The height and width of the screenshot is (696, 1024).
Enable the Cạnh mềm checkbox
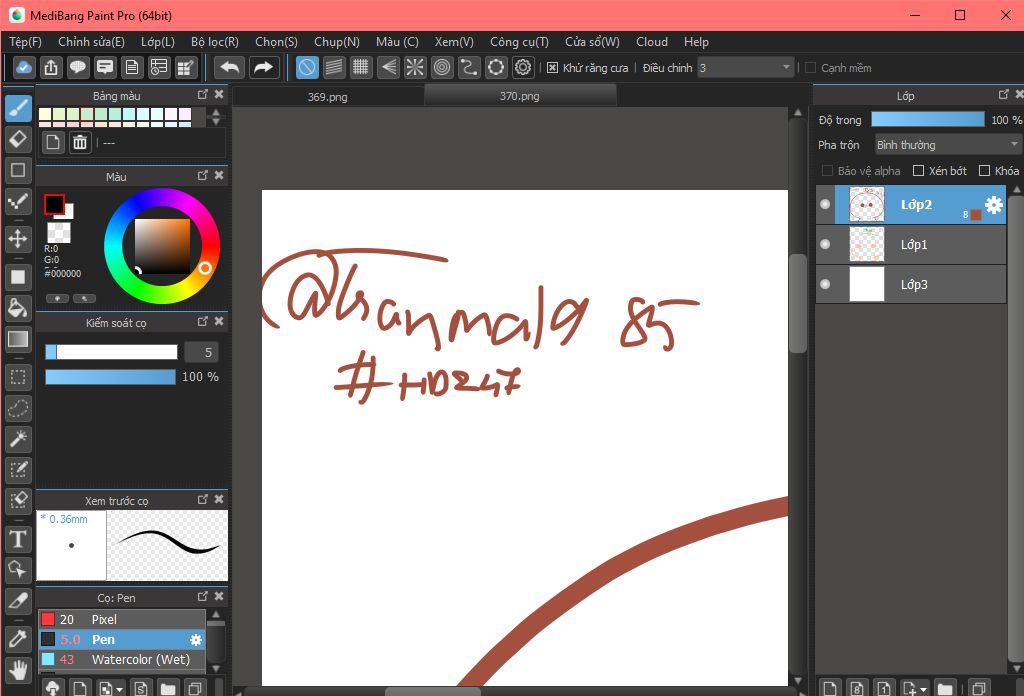point(810,68)
